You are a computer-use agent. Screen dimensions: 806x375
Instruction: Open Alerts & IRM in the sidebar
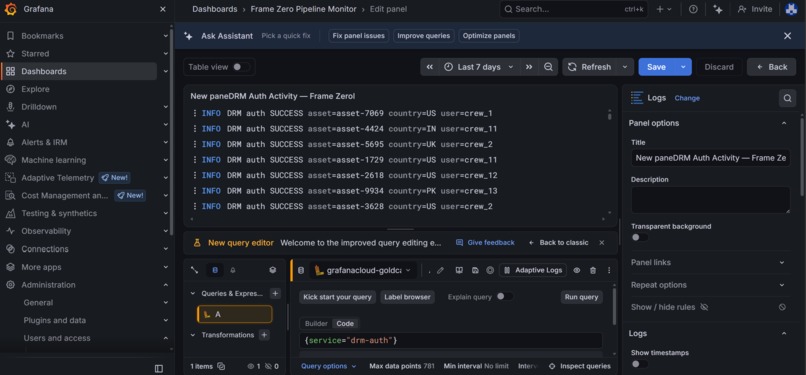click(44, 142)
